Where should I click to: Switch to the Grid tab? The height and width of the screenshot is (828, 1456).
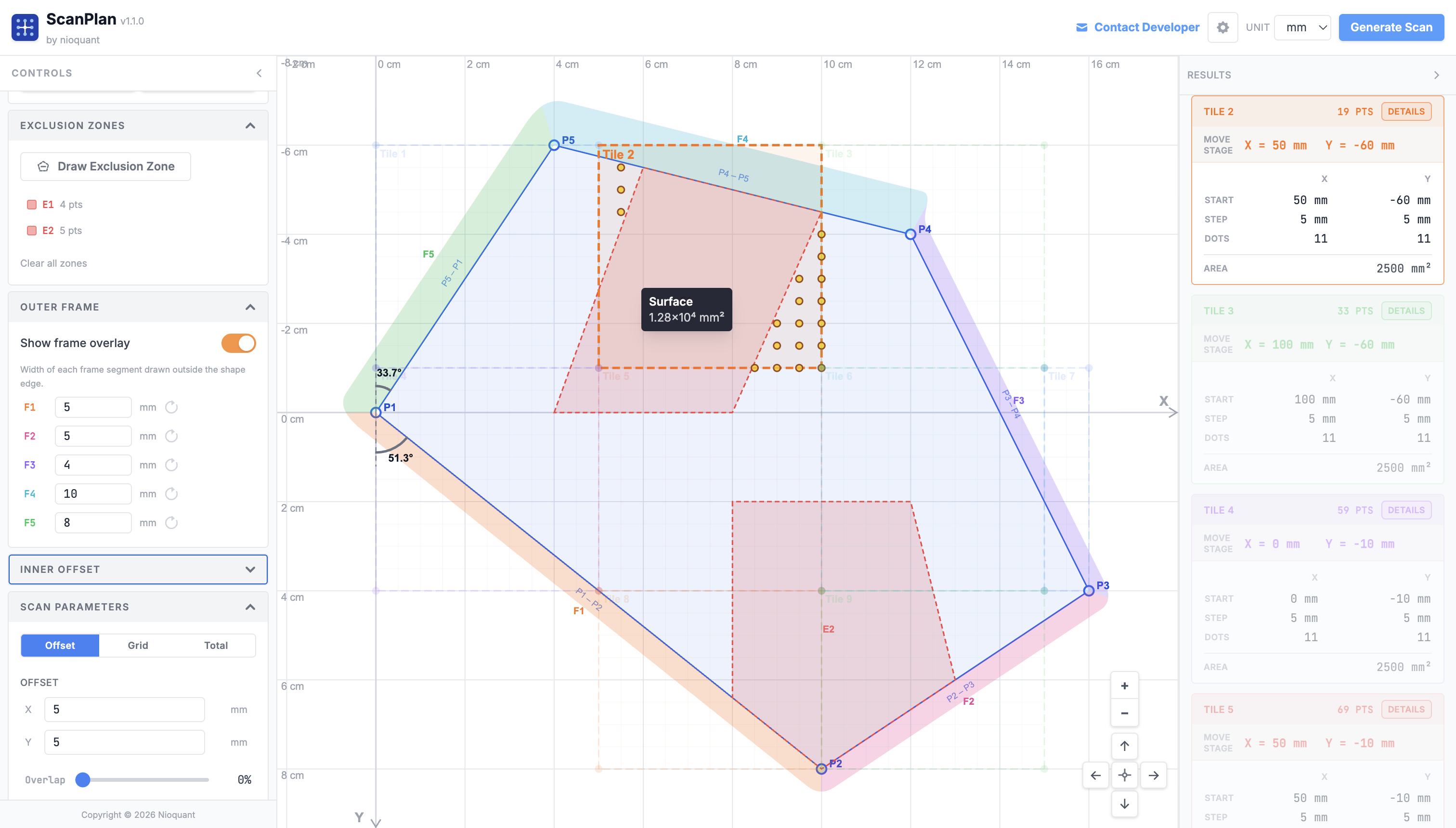pos(138,646)
